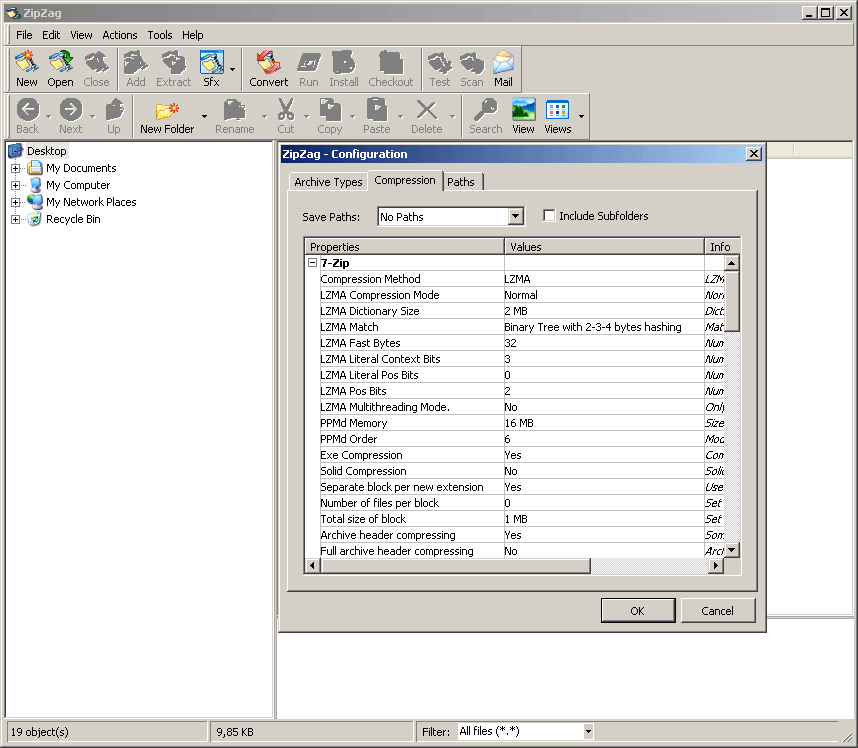
Task: Click the Checkout toolbar icon
Action: 391,69
